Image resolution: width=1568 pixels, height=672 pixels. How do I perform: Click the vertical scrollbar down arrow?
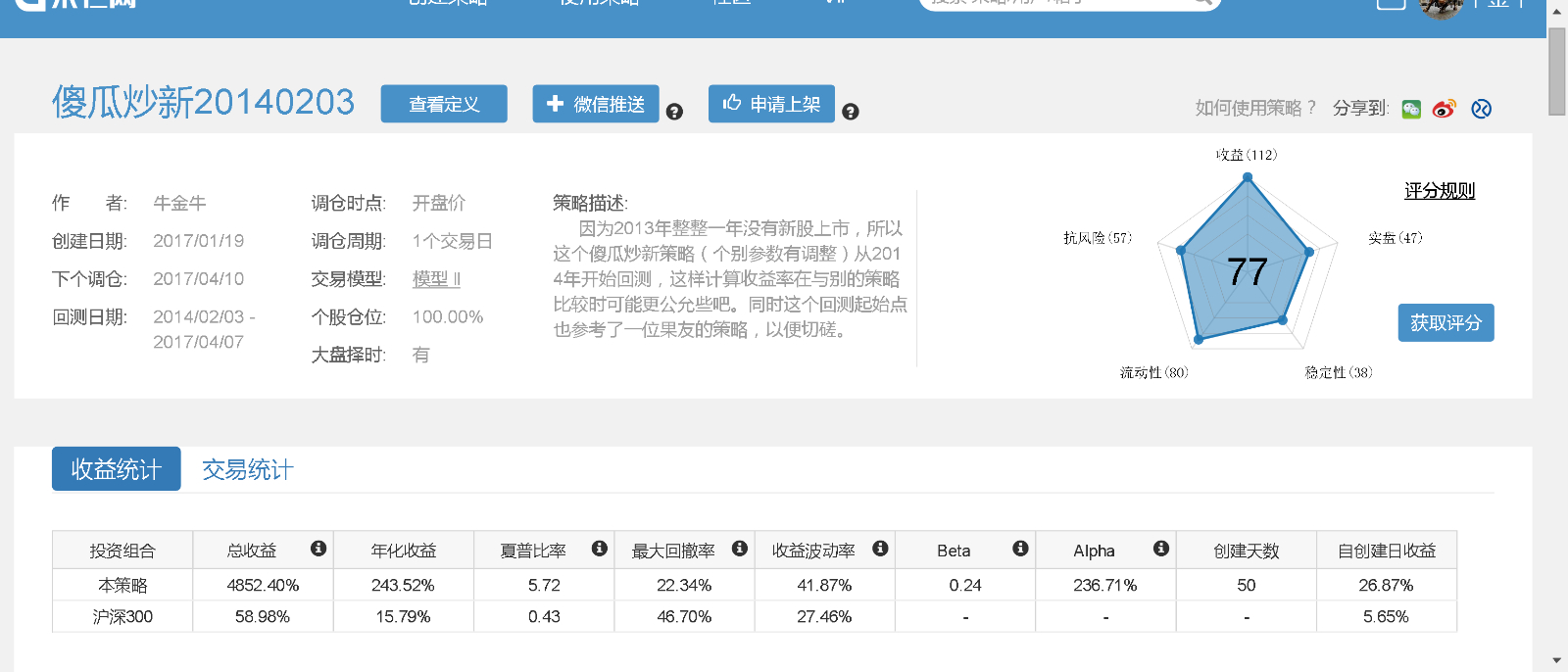click(1557, 661)
